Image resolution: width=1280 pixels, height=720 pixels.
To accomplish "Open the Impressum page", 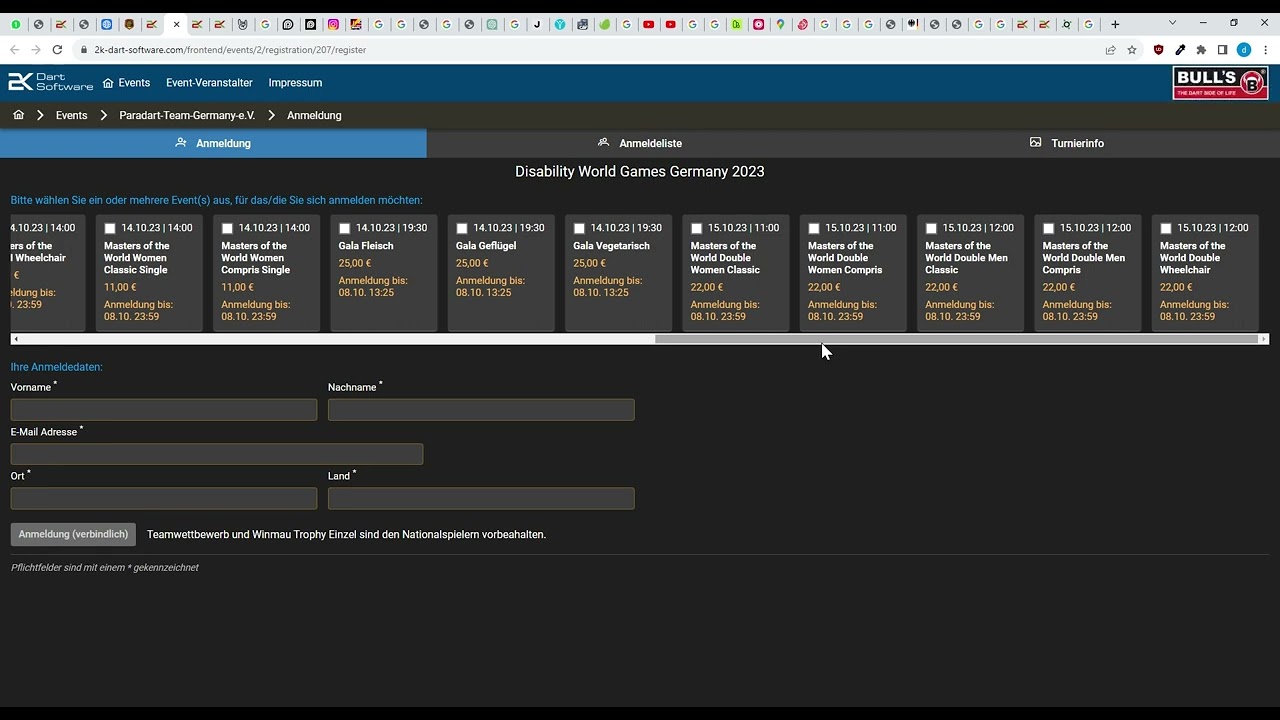I will pos(295,83).
